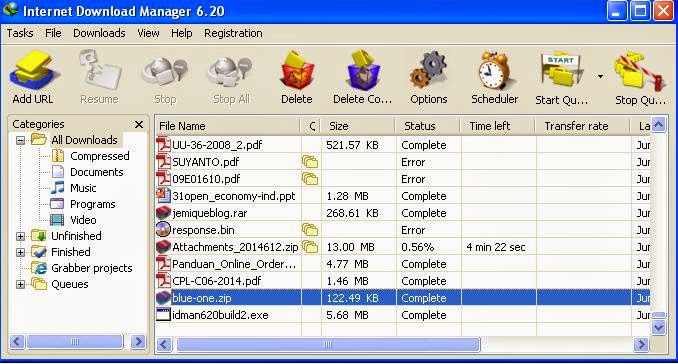The image size is (678, 364).
Task: Select the CPL-C06-2014.pdf file name
Action: [217, 281]
